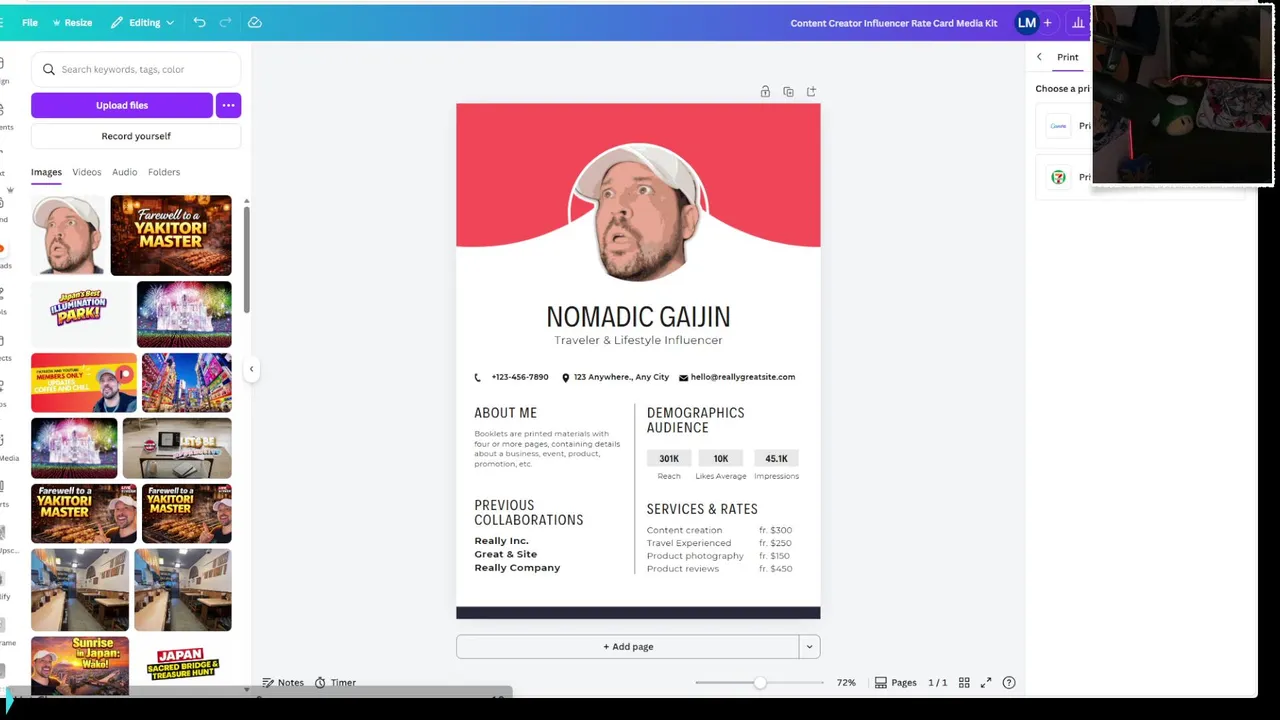Image resolution: width=1280 pixels, height=720 pixels.
Task: Select the large Farewell to a Yakitori Master thumbnail
Action: pos(171,235)
